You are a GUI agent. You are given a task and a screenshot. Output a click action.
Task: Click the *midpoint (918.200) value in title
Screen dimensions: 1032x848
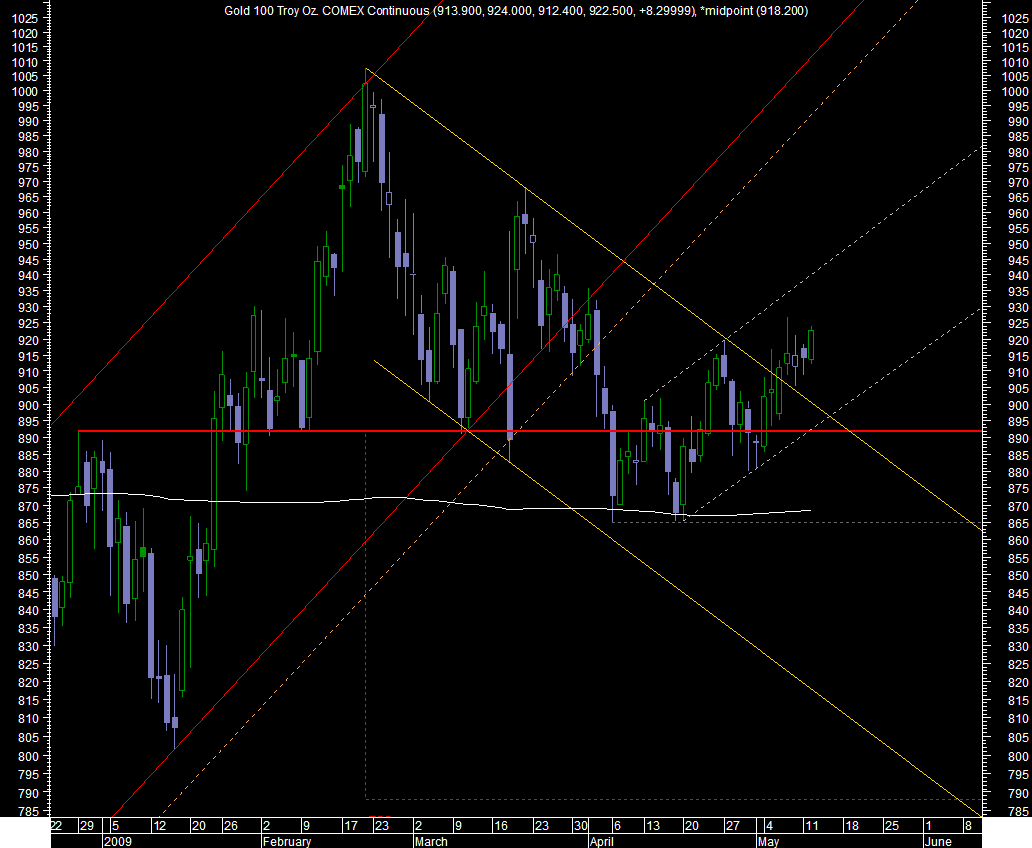coord(754,11)
